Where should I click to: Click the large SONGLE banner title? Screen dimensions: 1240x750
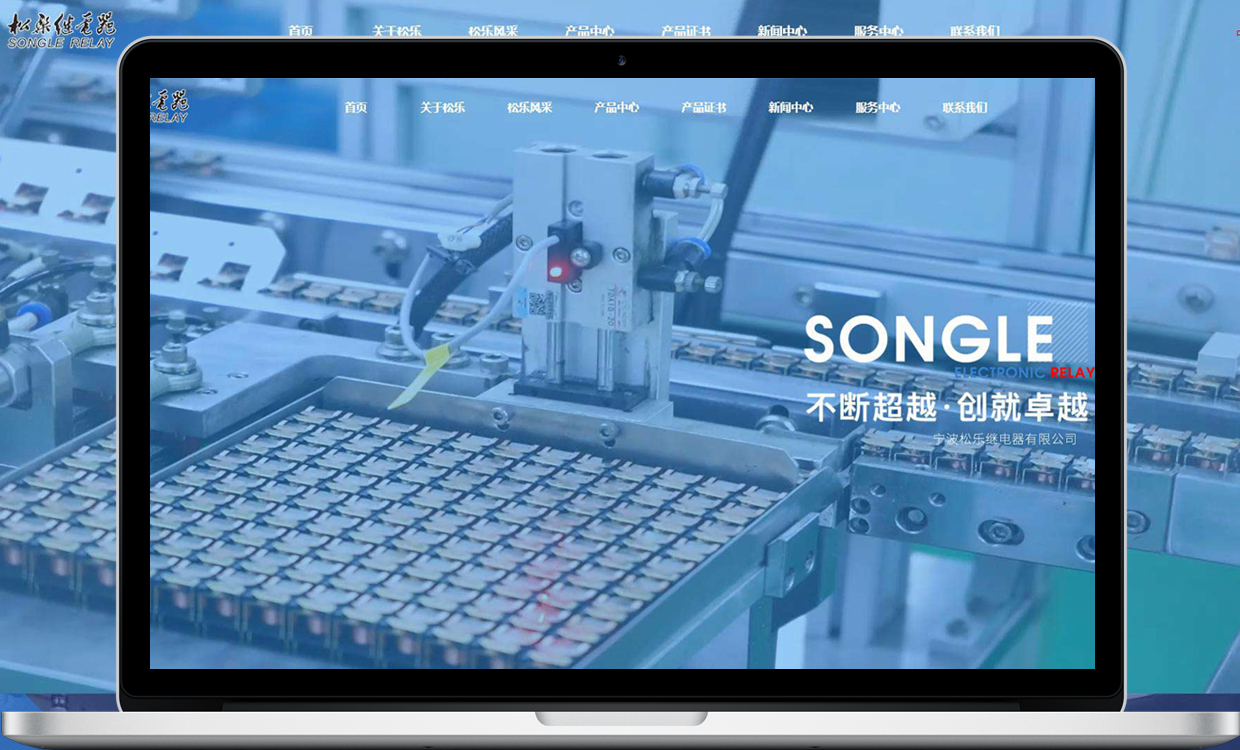pos(928,340)
